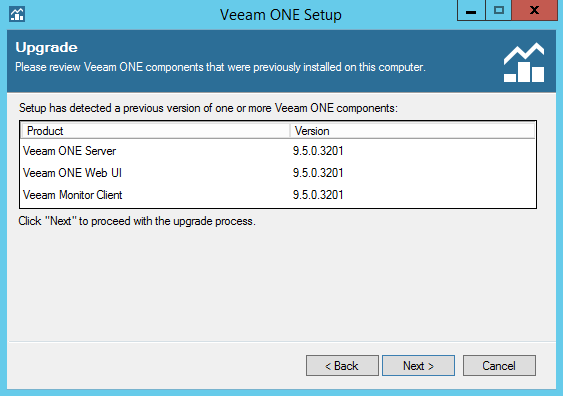Click the 'Setup has detected' description text

tap(208, 108)
